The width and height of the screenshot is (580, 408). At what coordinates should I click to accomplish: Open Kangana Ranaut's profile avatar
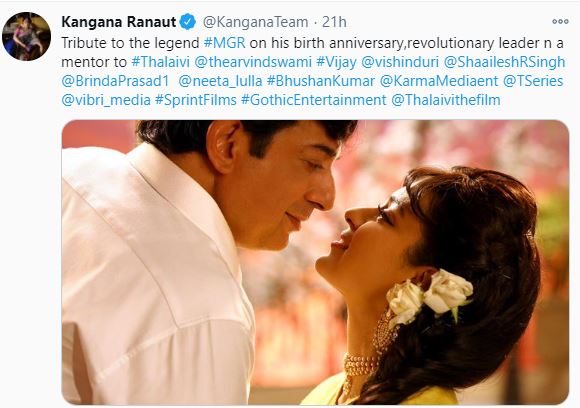pos(26,36)
